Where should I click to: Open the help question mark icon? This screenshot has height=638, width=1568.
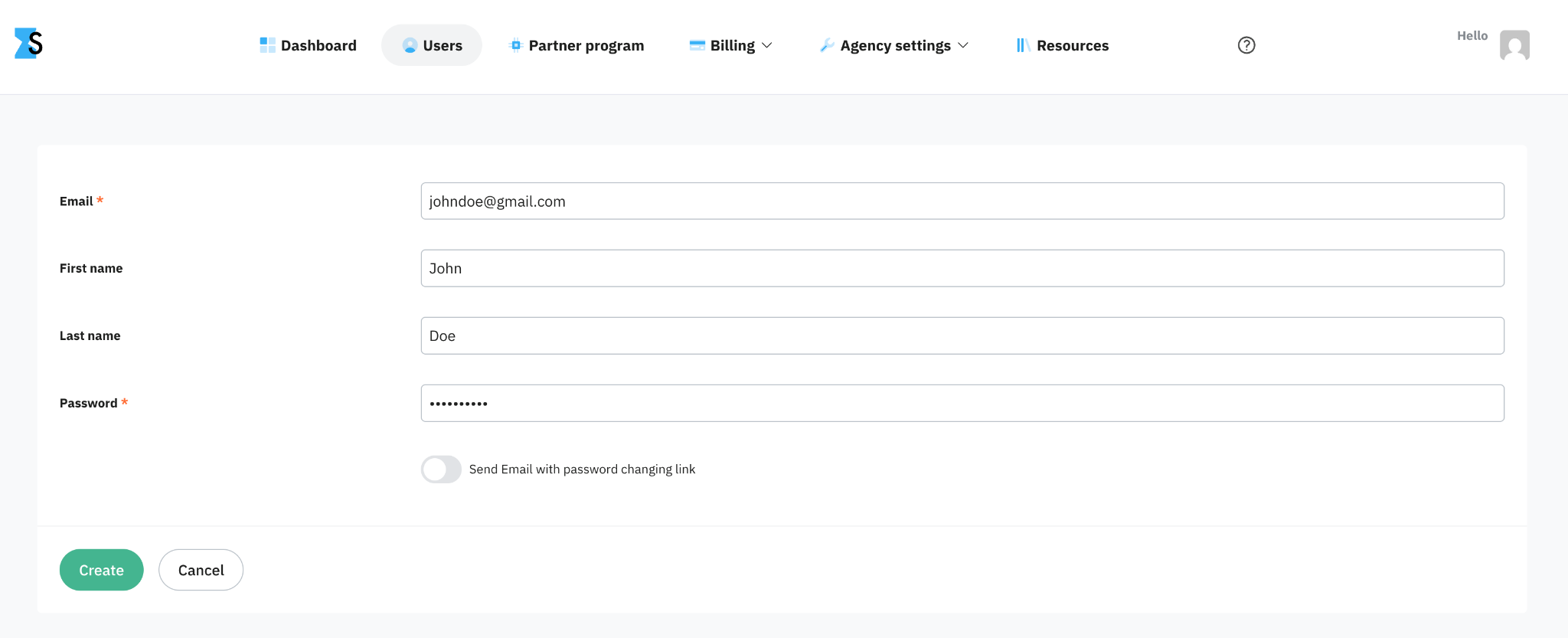click(x=1246, y=45)
